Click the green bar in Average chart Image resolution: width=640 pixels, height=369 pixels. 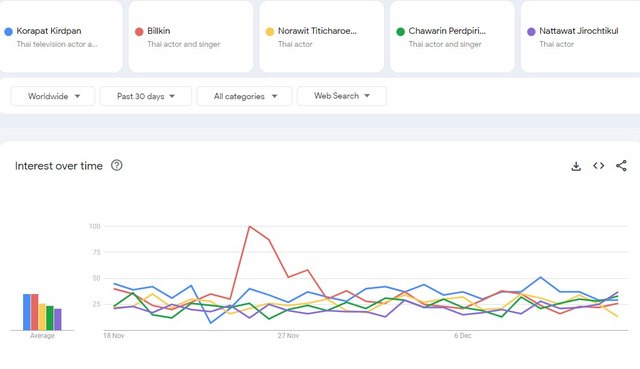click(x=50, y=318)
